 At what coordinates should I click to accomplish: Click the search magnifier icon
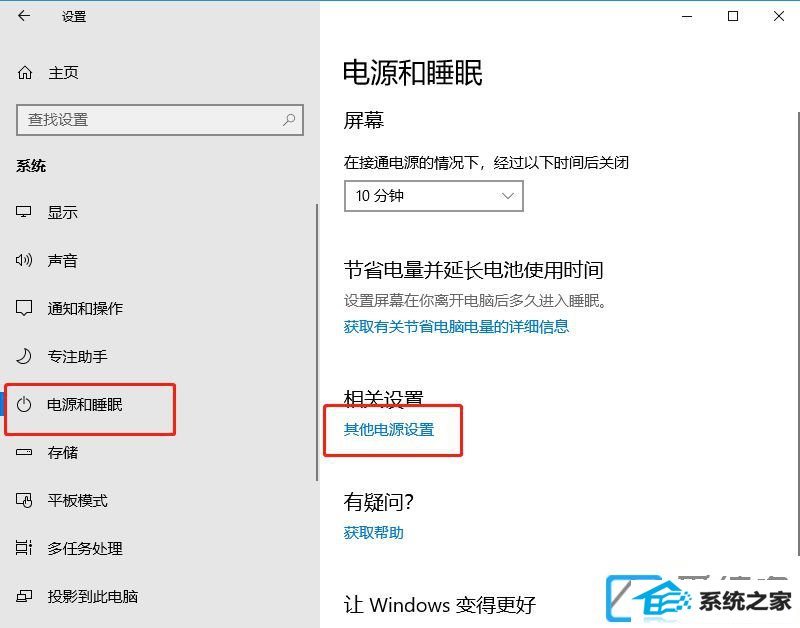pyautogui.click(x=289, y=120)
